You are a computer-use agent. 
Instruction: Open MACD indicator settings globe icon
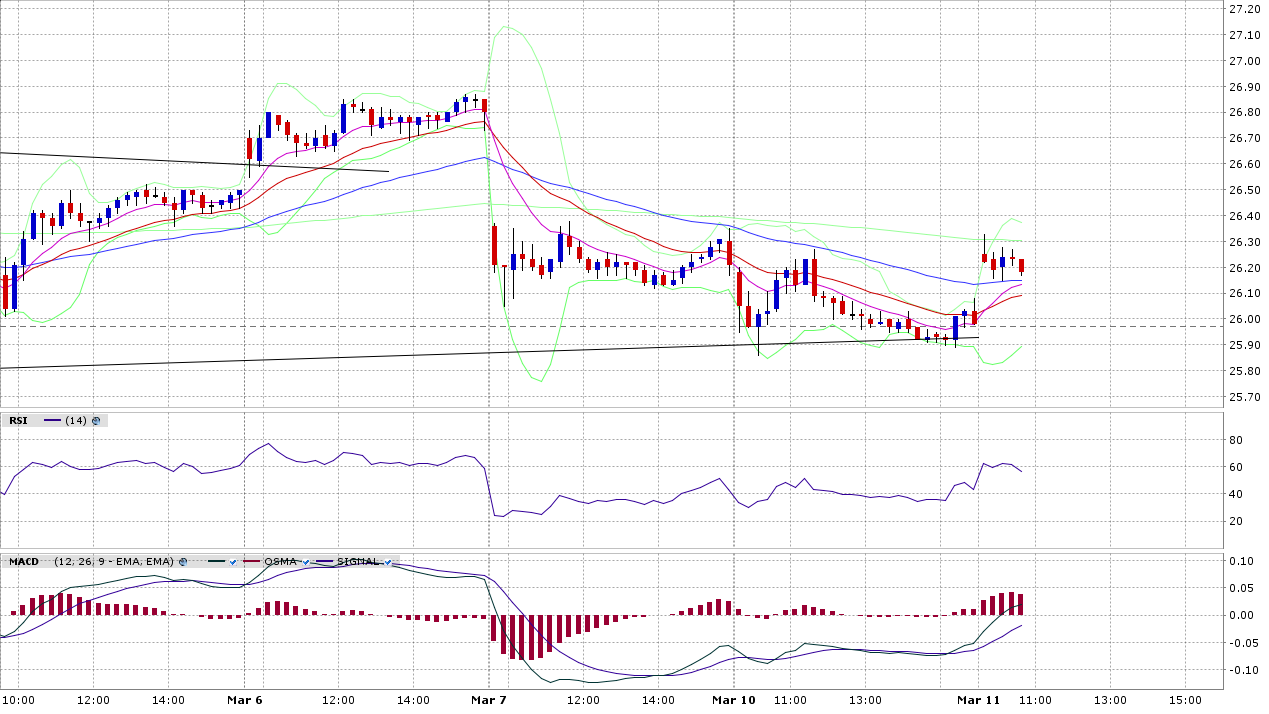(183, 562)
